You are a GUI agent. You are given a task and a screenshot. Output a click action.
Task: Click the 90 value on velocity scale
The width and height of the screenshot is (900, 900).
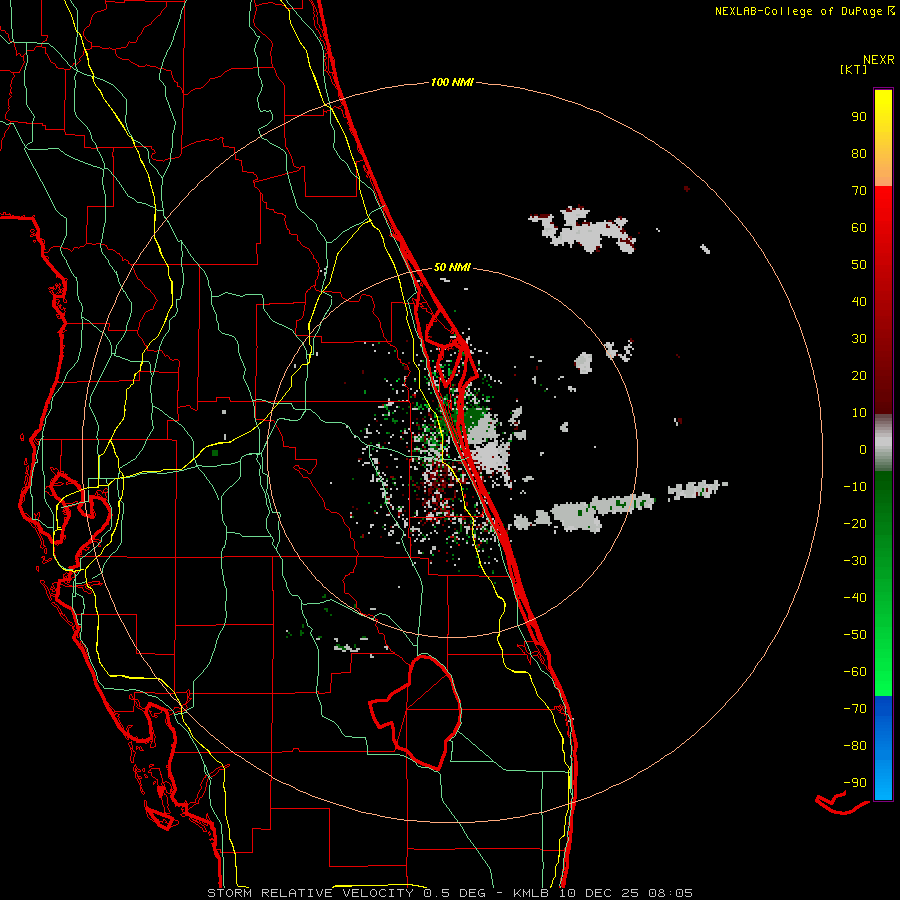point(859,117)
